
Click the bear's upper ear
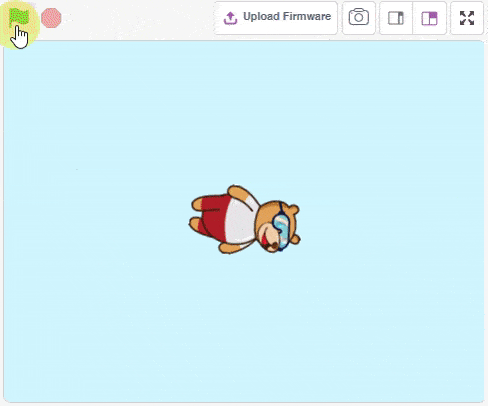(x=292, y=210)
